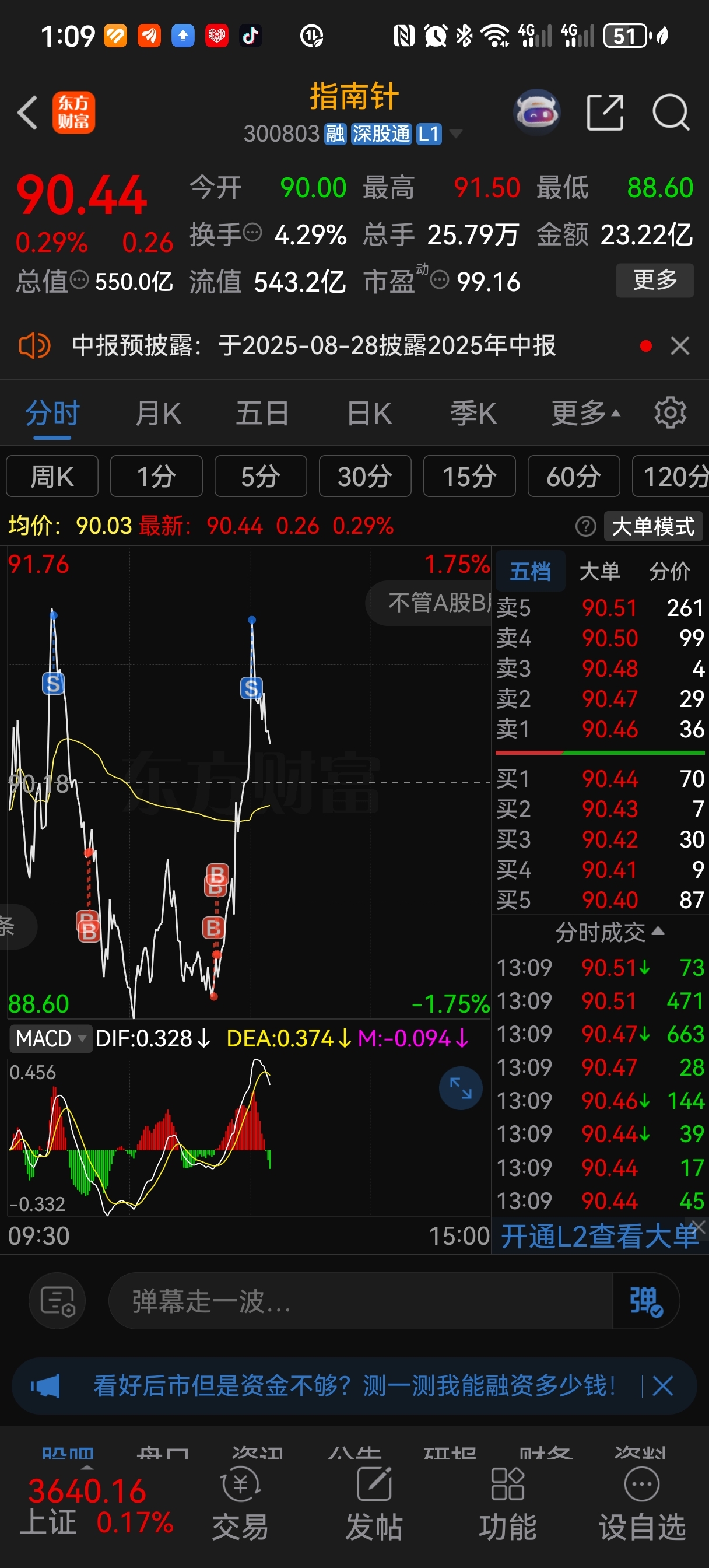The width and height of the screenshot is (709, 1568).
Task: Tap the 卖1 price 90.46 row
Action: (600, 729)
